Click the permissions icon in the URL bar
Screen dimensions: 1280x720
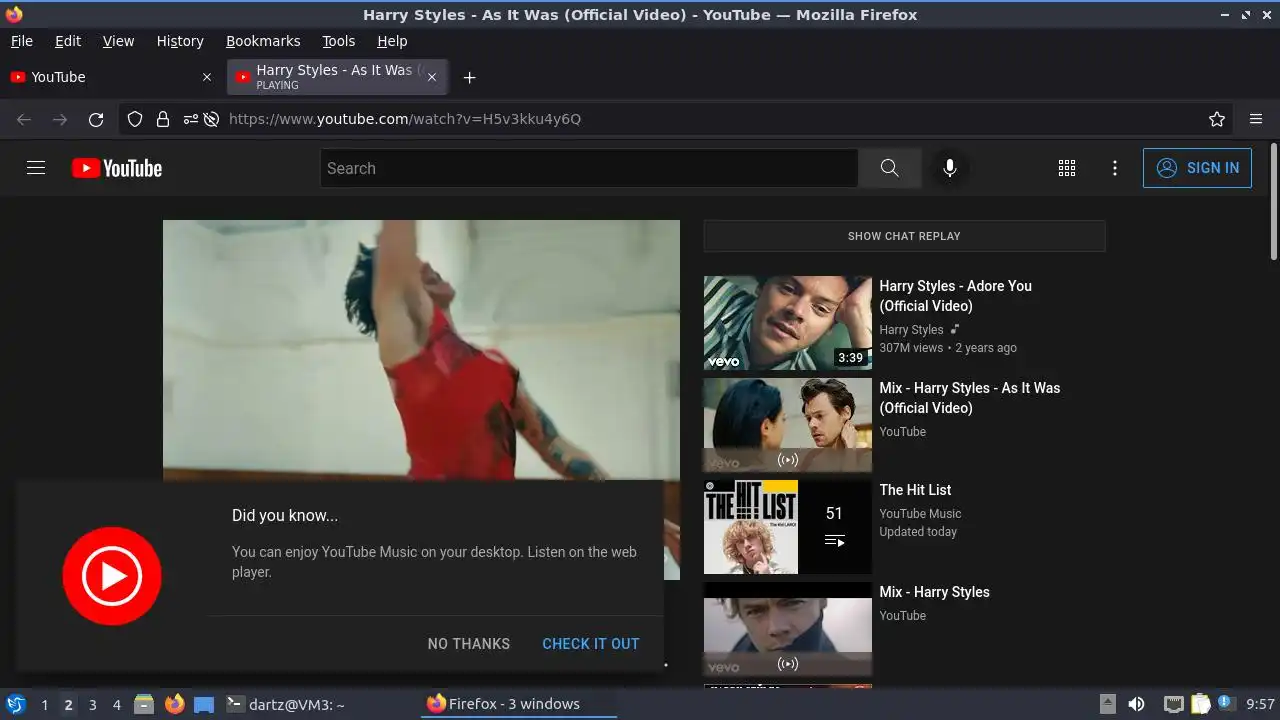point(190,119)
